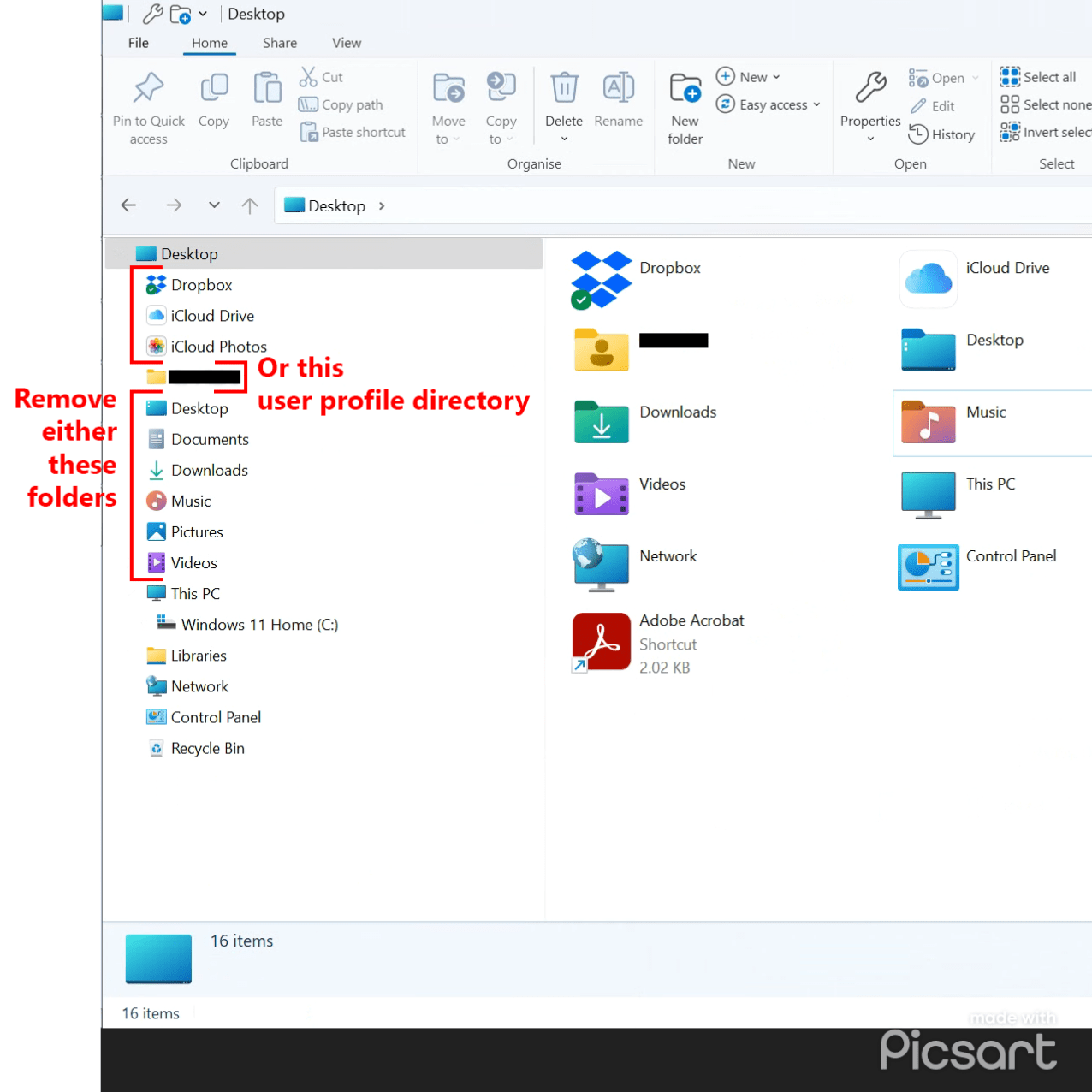Click the iCloud Drive icon in file pane

click(929, 279)
